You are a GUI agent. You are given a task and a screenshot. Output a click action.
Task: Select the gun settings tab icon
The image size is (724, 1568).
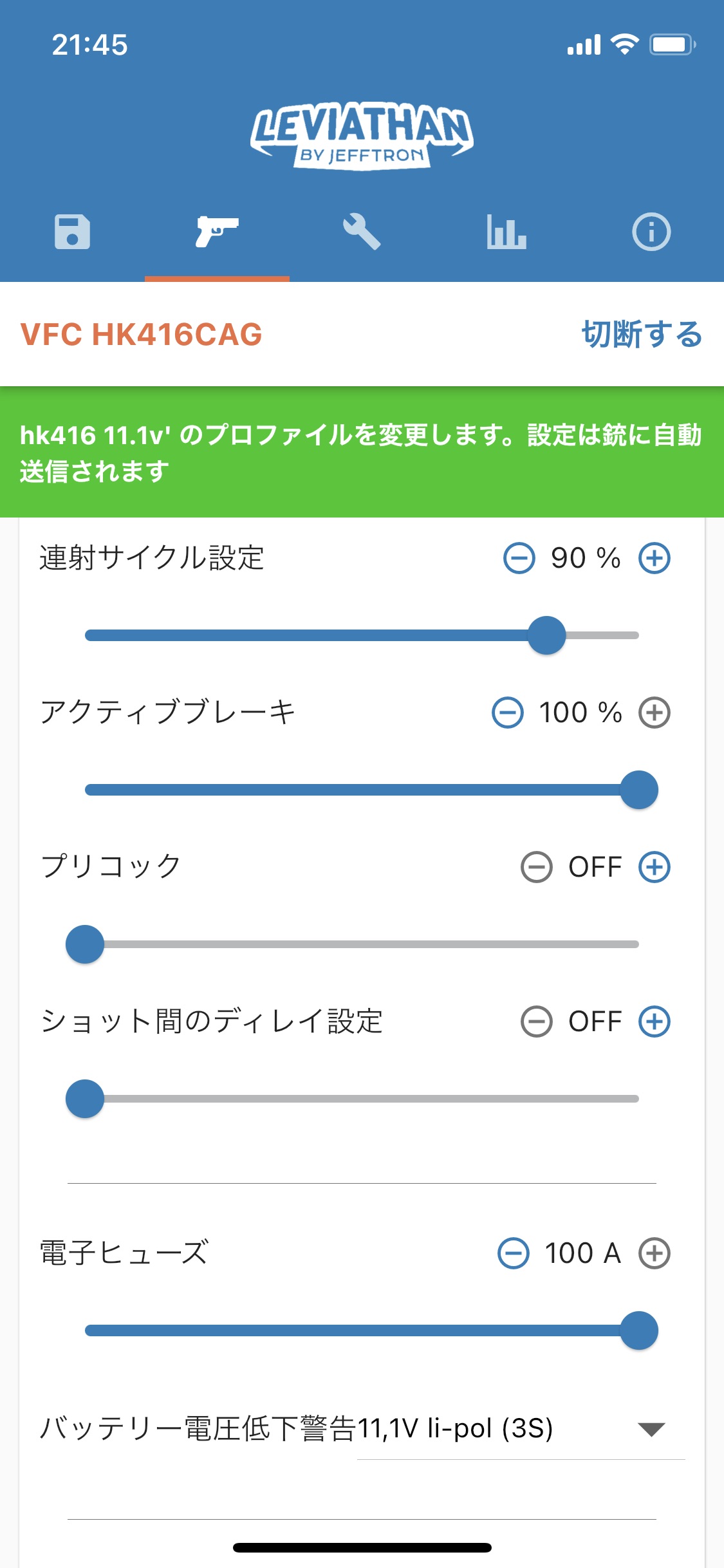(x=217, y=232)
